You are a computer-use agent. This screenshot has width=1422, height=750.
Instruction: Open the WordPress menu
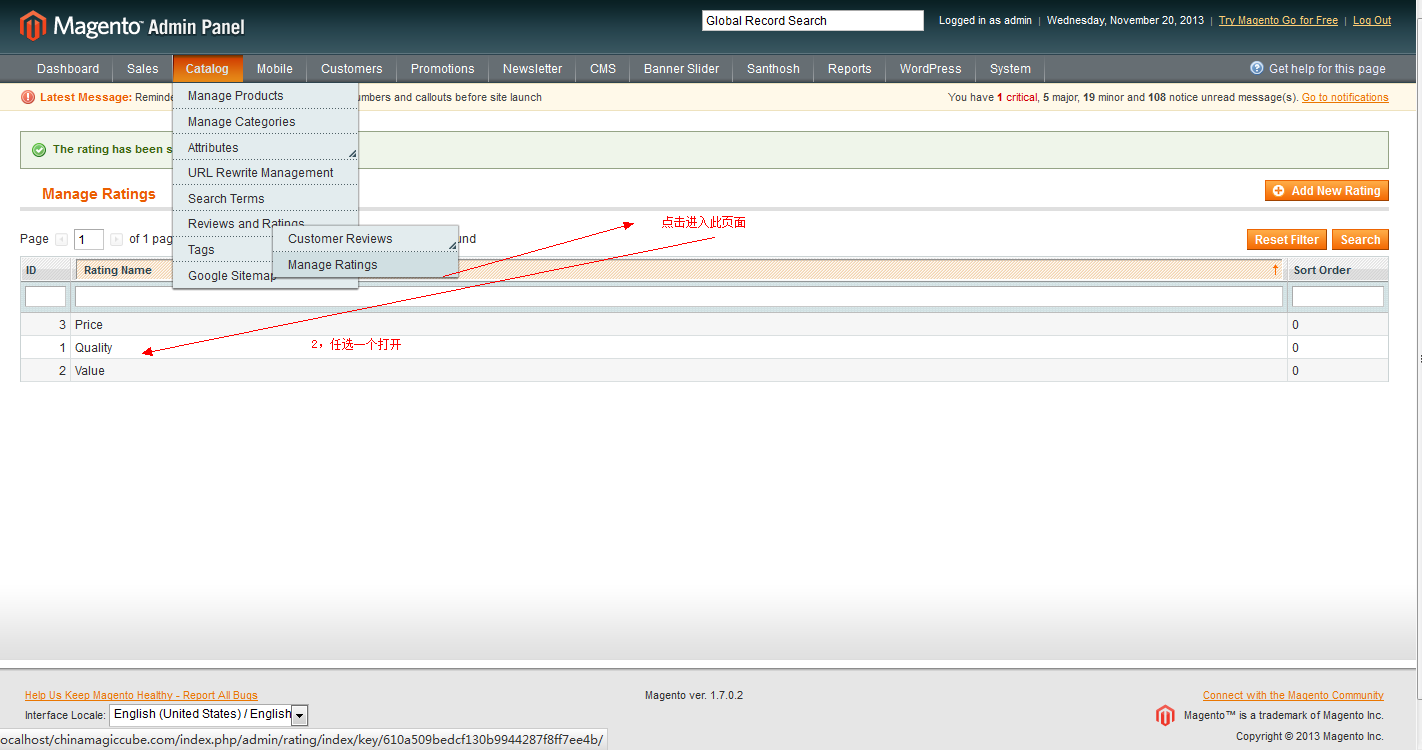pos(931,69)
